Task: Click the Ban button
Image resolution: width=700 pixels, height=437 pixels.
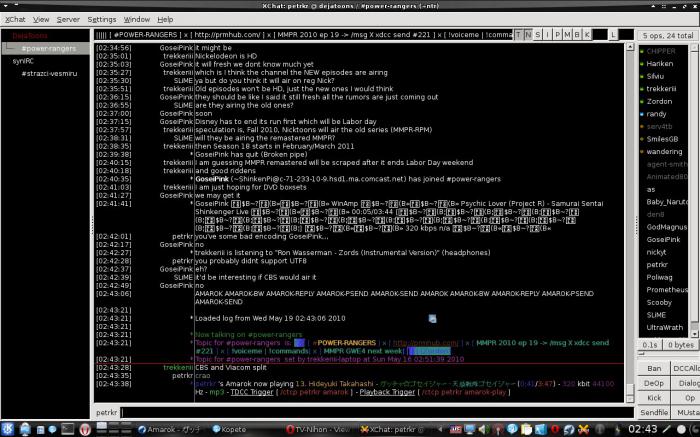Action: click(654, 368)
